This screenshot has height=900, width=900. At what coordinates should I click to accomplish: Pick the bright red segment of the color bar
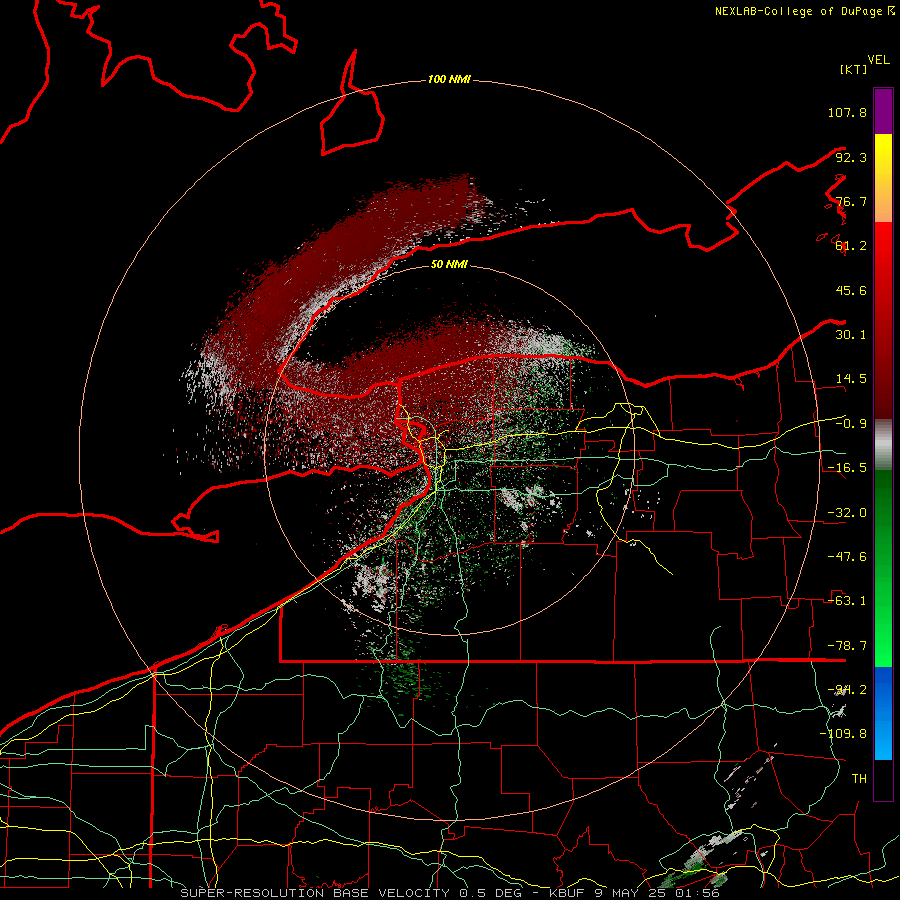(883, 248)
